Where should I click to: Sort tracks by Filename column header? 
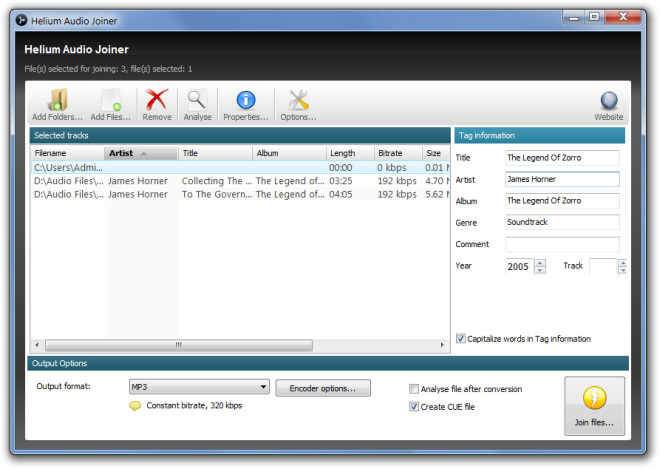(67, 153)
